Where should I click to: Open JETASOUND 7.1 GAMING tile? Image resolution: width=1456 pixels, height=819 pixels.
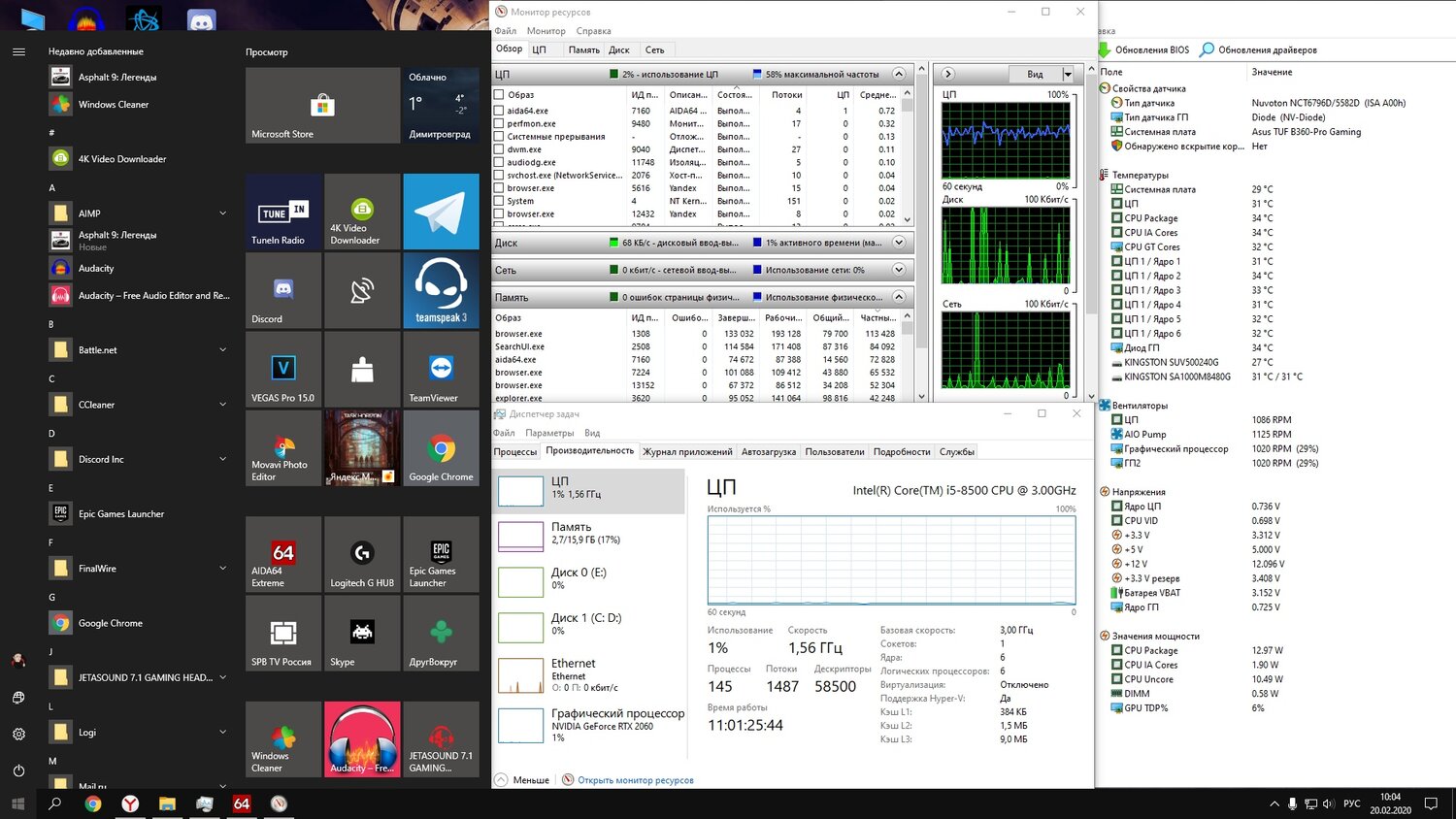(441, 739)
